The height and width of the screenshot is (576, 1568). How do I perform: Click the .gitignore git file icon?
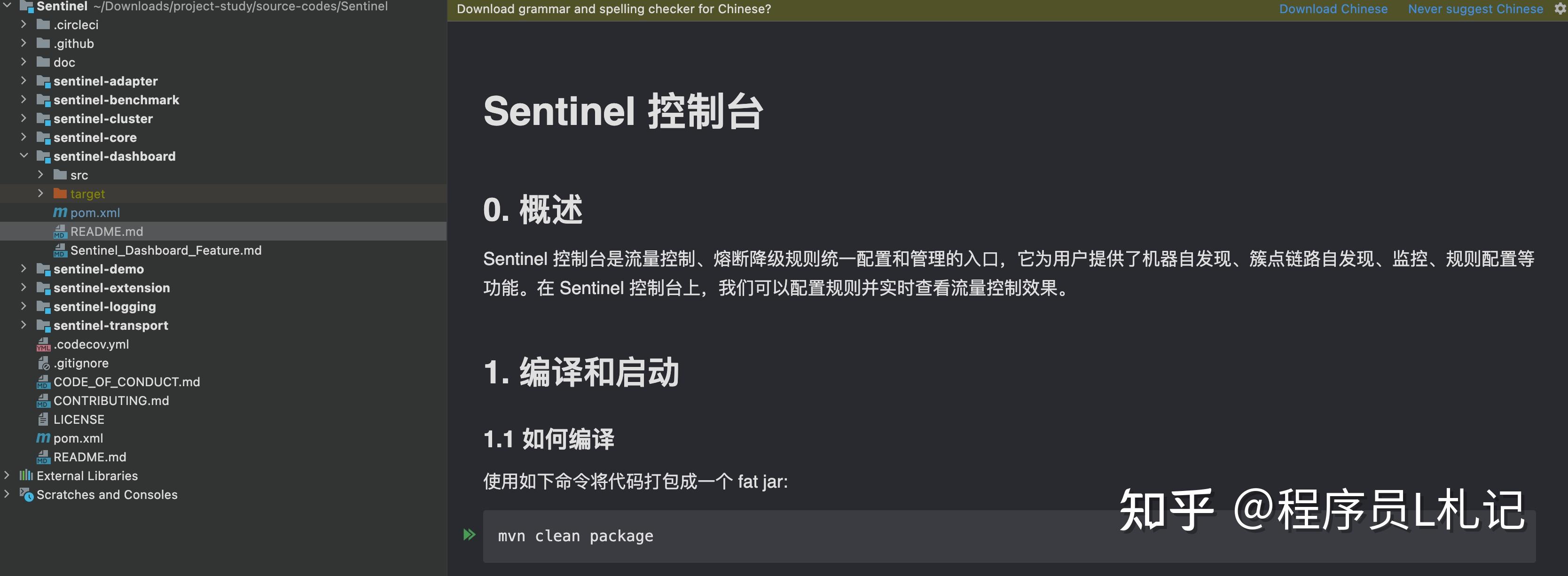(x=43, y=363)
